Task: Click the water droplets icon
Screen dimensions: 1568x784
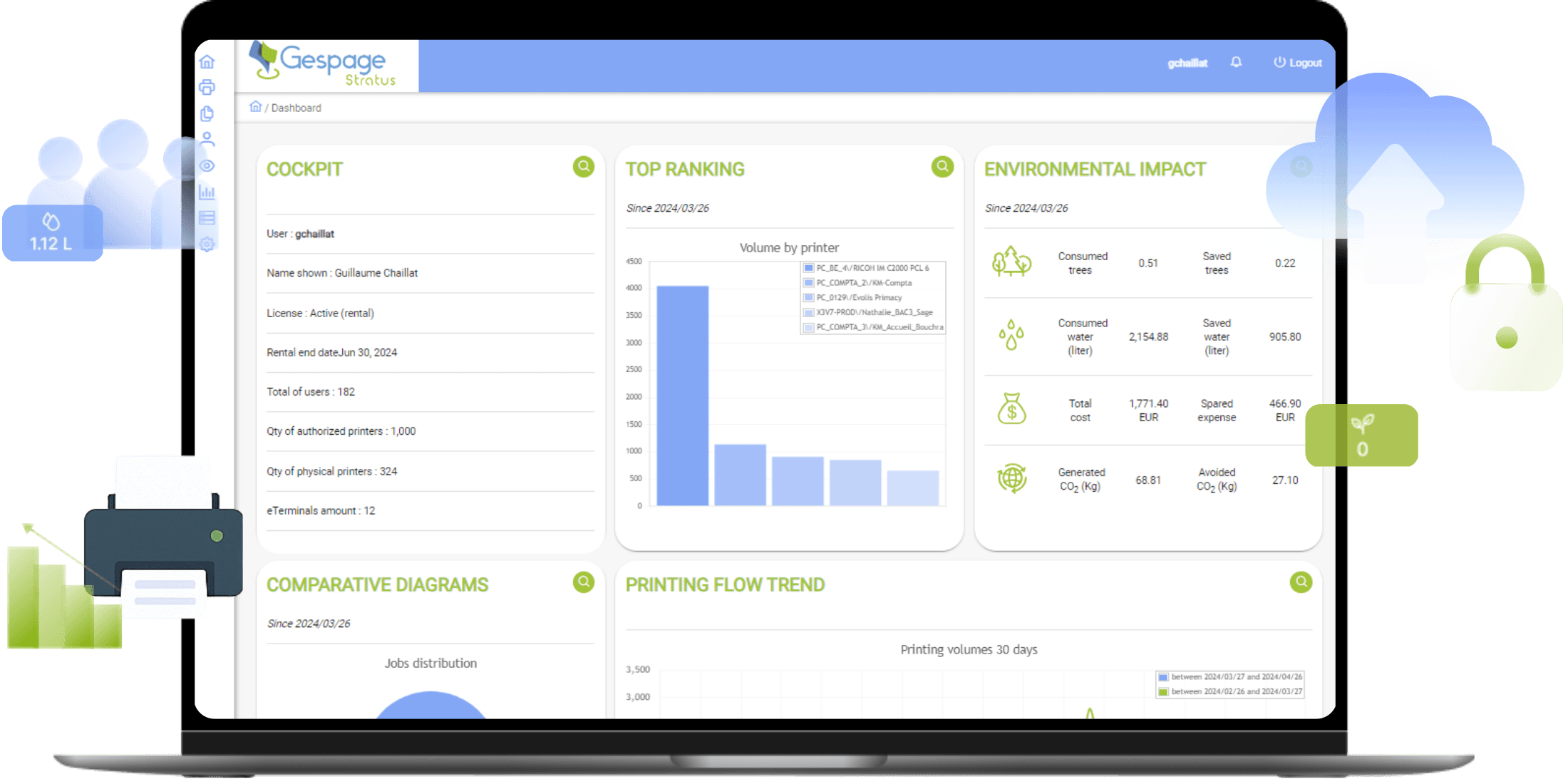Action: coord(1011,335)
